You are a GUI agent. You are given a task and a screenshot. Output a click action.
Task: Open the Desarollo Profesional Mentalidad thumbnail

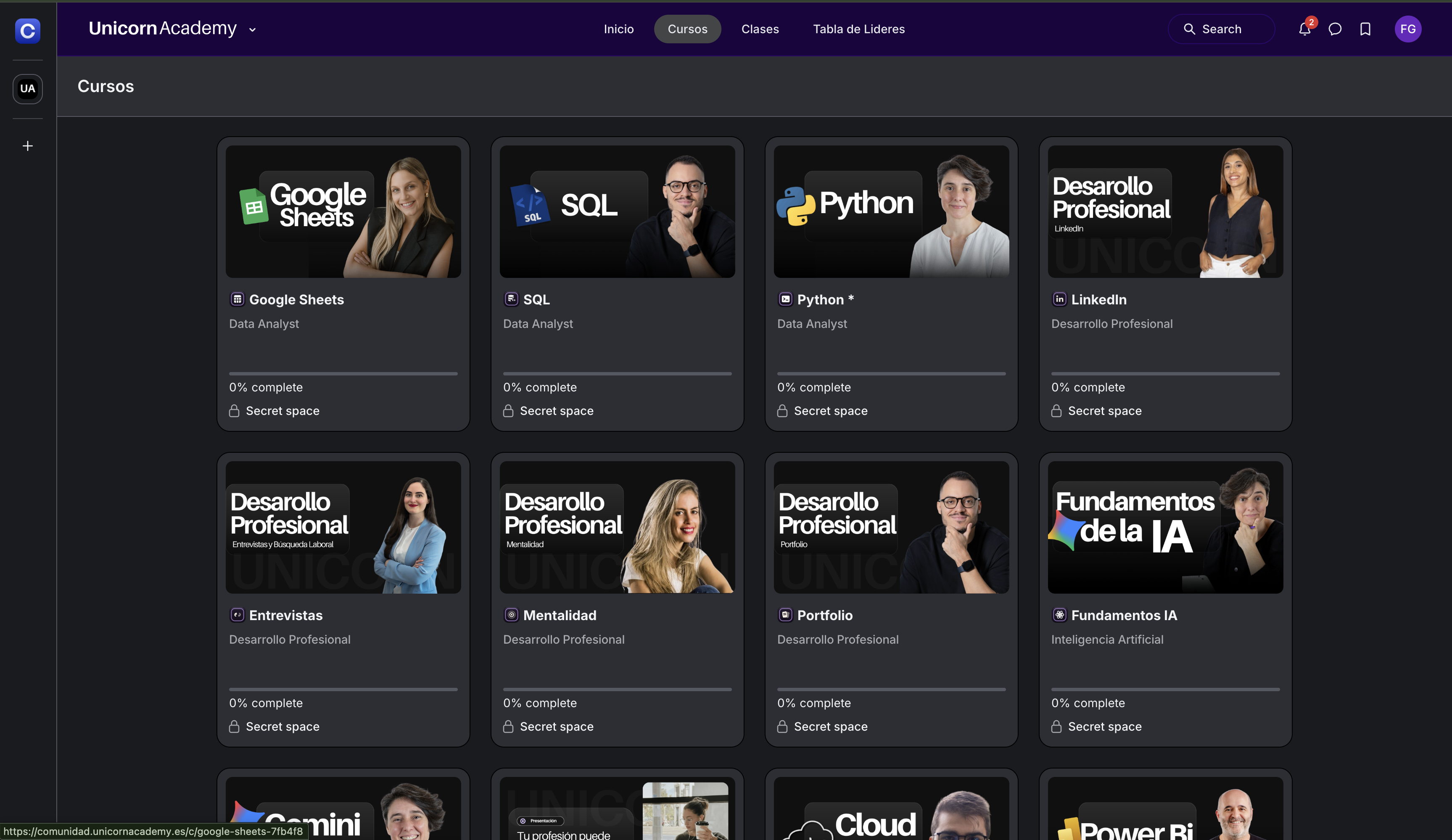pyautogui.click(x=617, y=527)
